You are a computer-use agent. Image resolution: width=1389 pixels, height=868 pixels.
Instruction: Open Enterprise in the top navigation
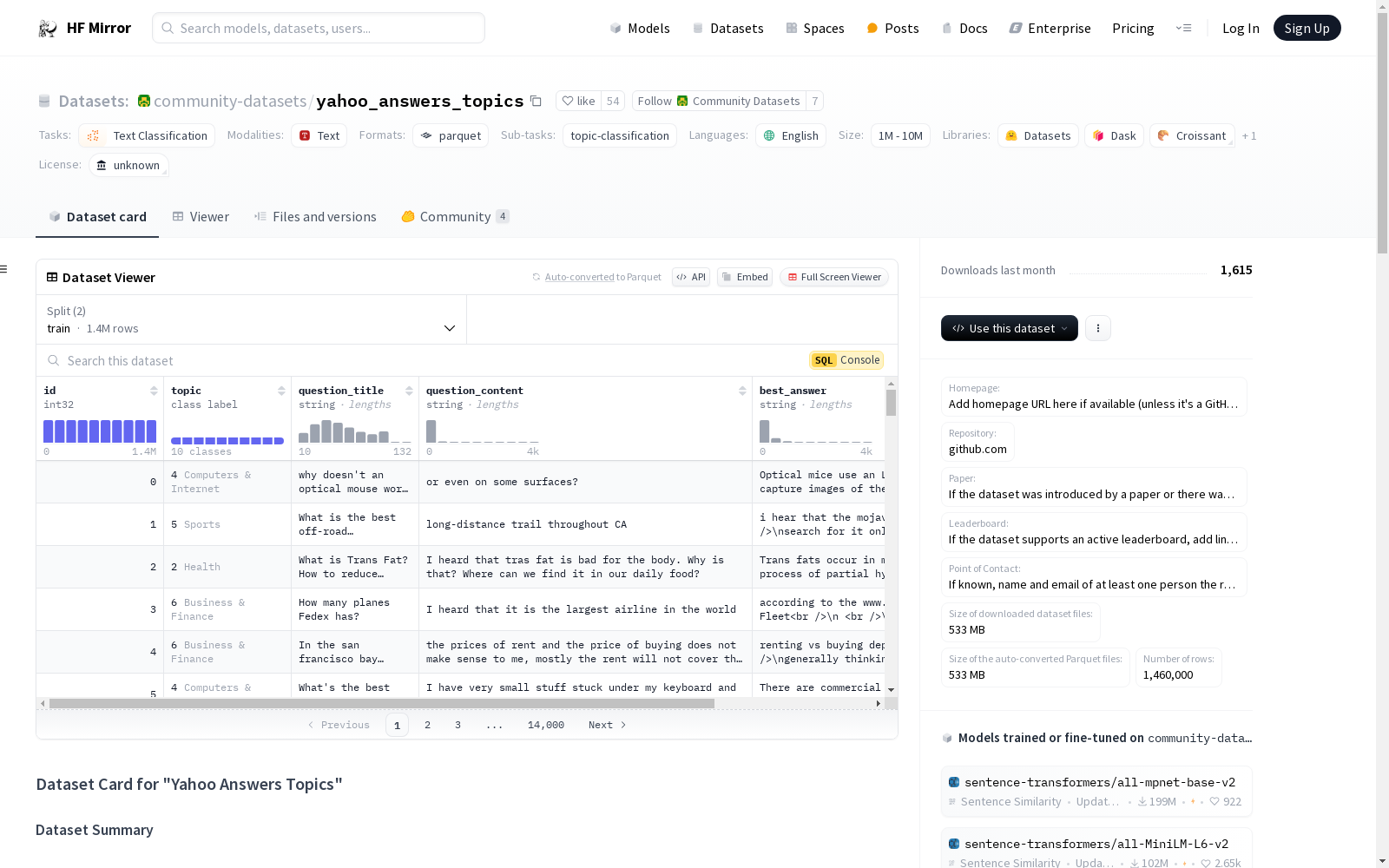(1050, 28)
